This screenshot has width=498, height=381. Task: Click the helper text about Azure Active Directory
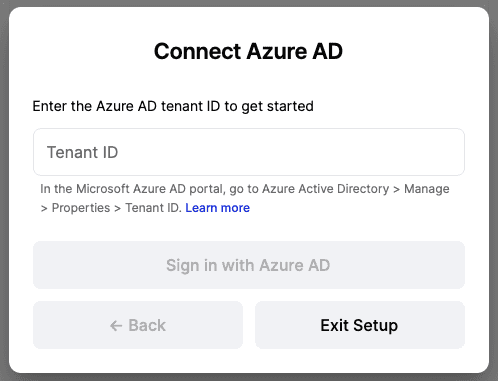tap(245, 198)
